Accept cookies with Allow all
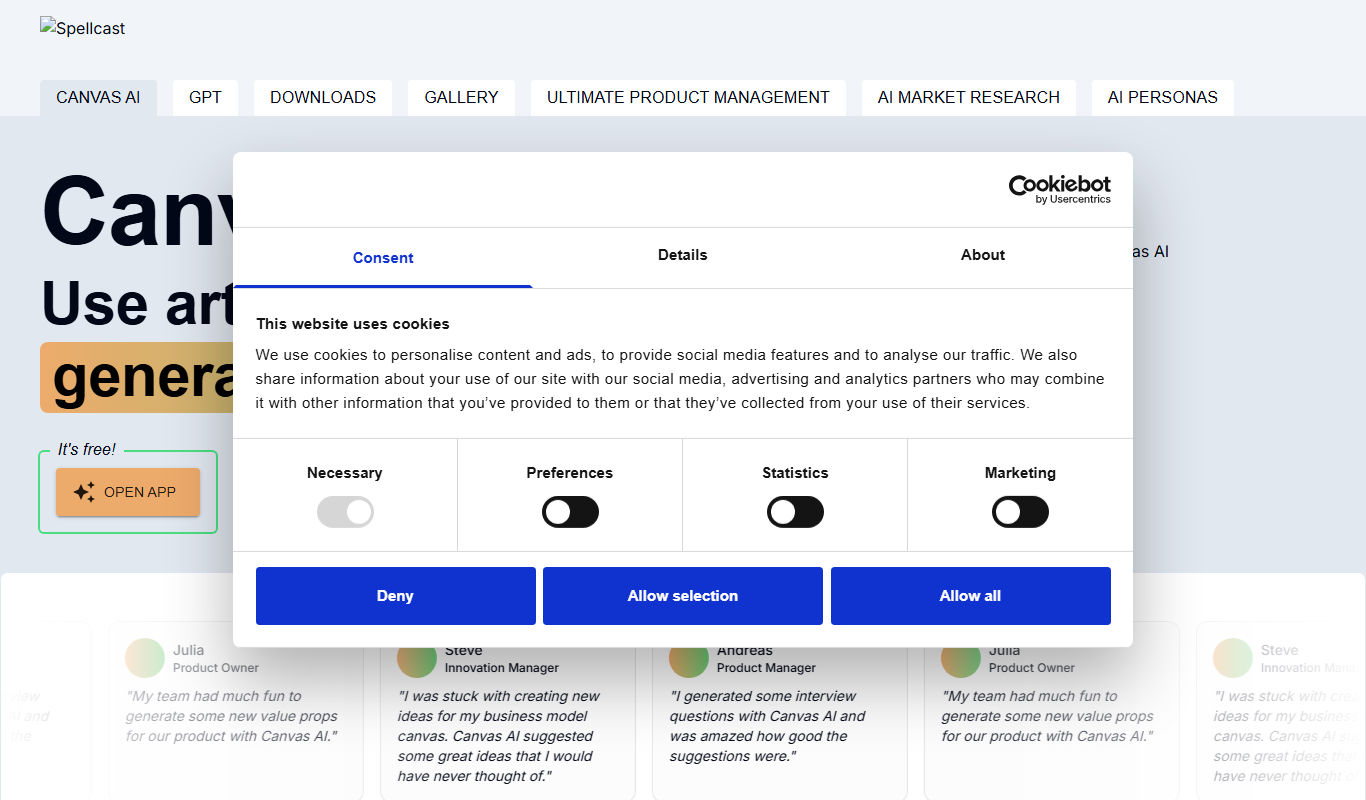1366x800 pixels. [971, 596]
